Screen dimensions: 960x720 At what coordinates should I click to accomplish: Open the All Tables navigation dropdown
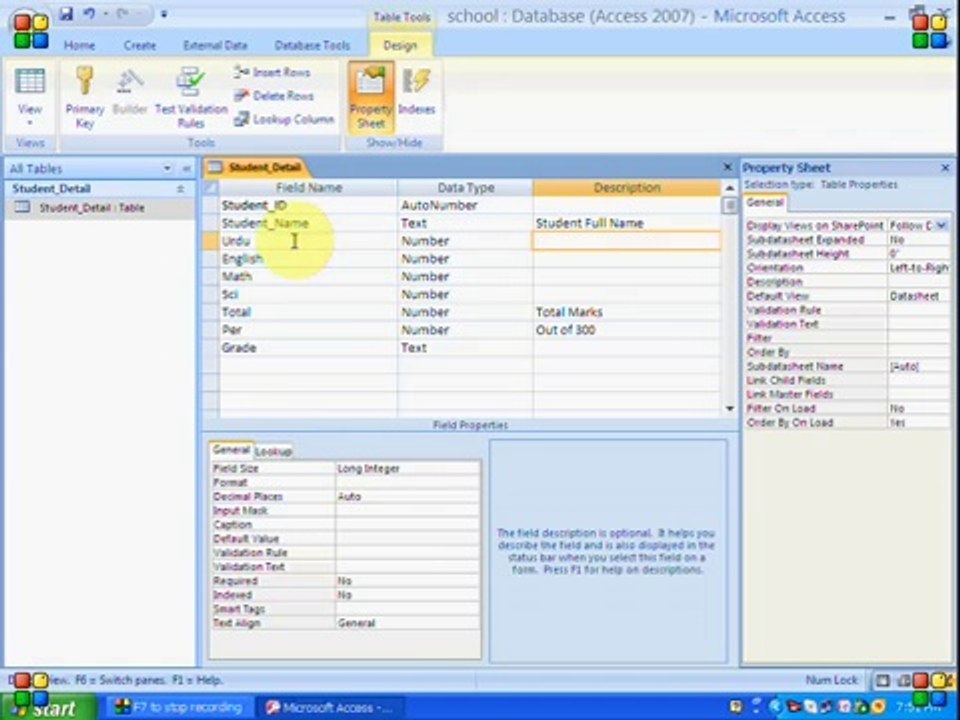(167, 168)
